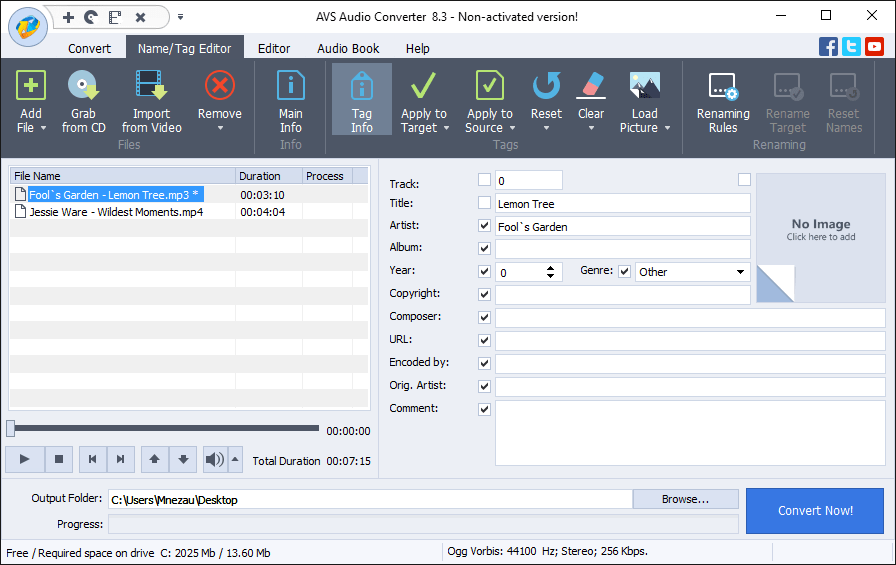Expand the Remove dropdown arrow

[x=220, y=129]
